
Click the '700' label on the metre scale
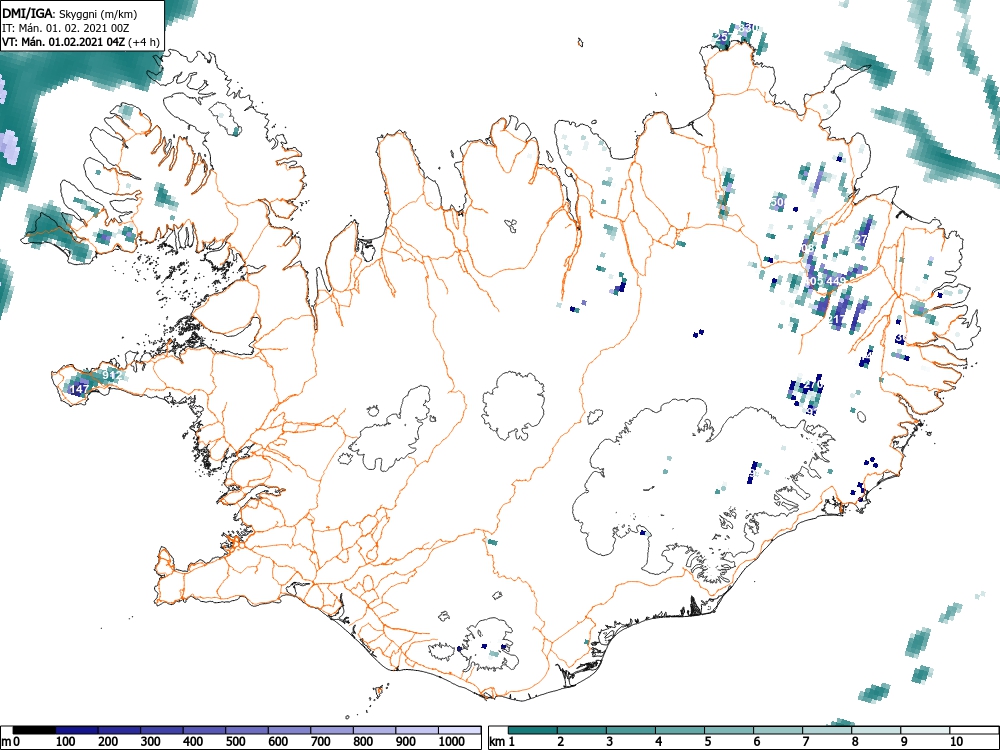coord(321,742)
